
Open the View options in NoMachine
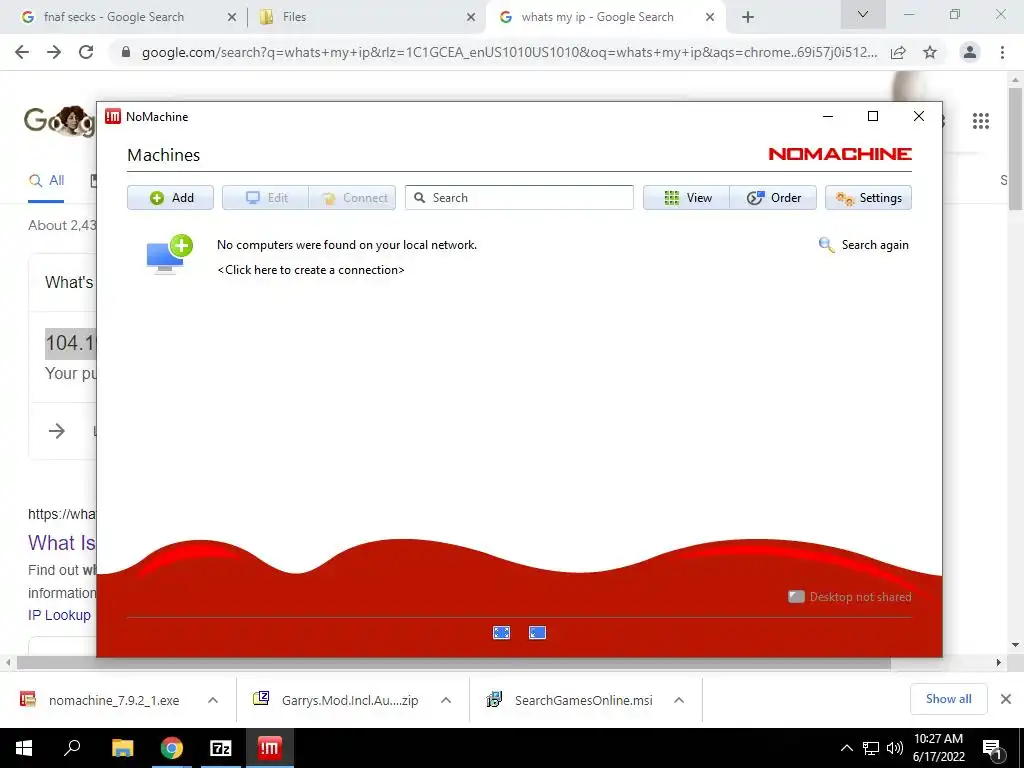[686, 198]
